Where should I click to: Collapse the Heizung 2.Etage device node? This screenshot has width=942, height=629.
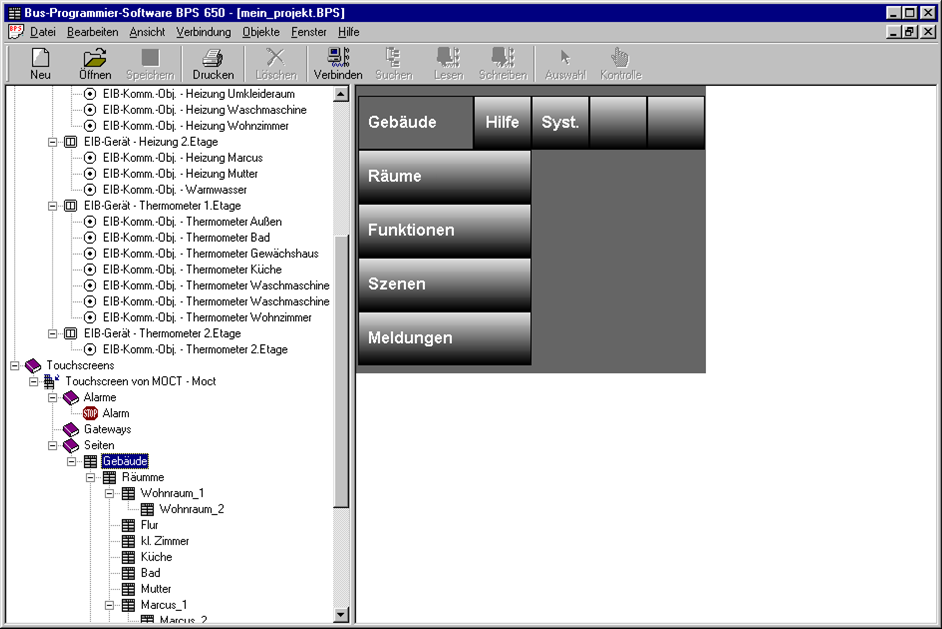(53, 142)
